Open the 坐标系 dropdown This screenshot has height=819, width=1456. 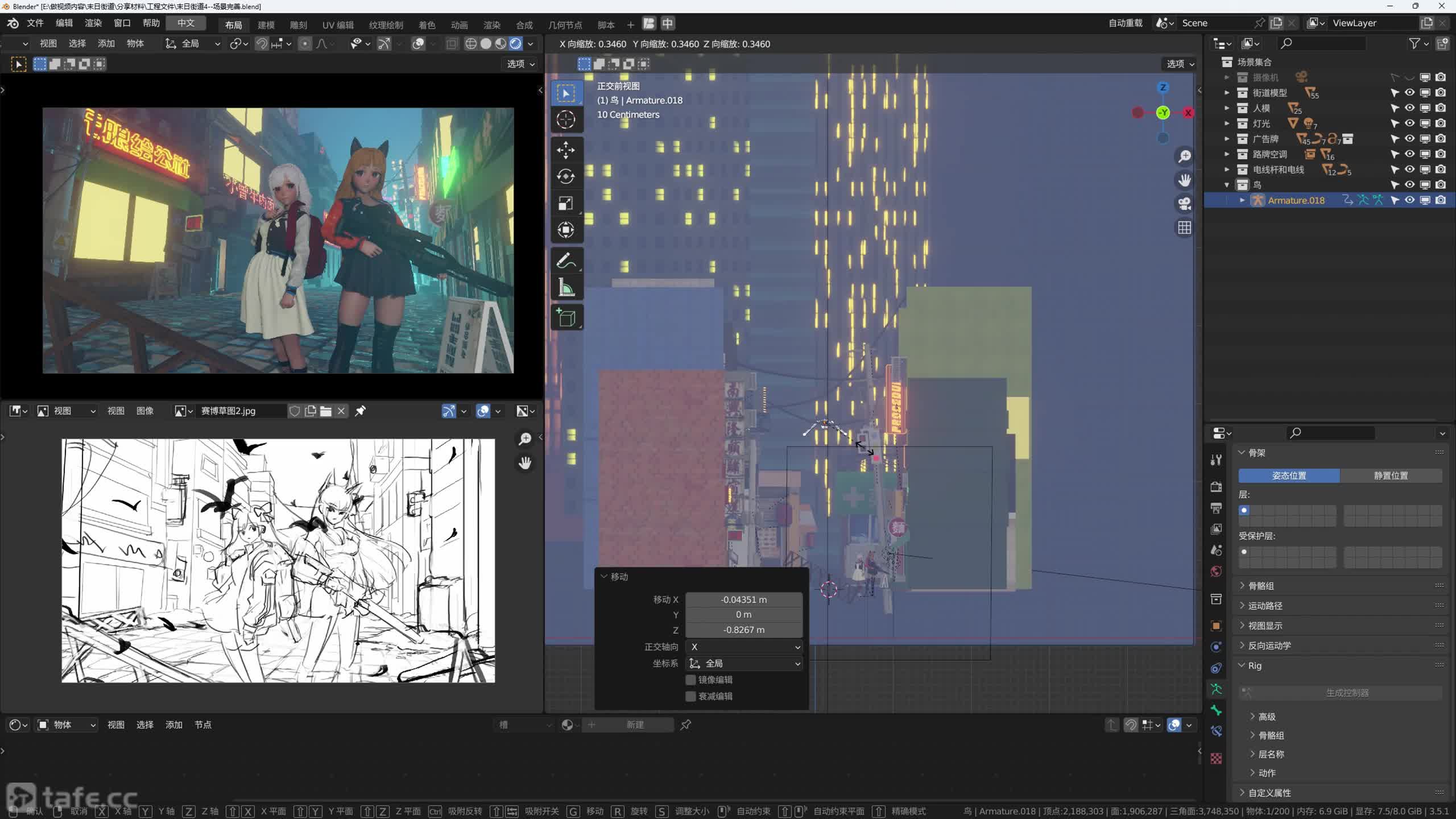(744, 663)
